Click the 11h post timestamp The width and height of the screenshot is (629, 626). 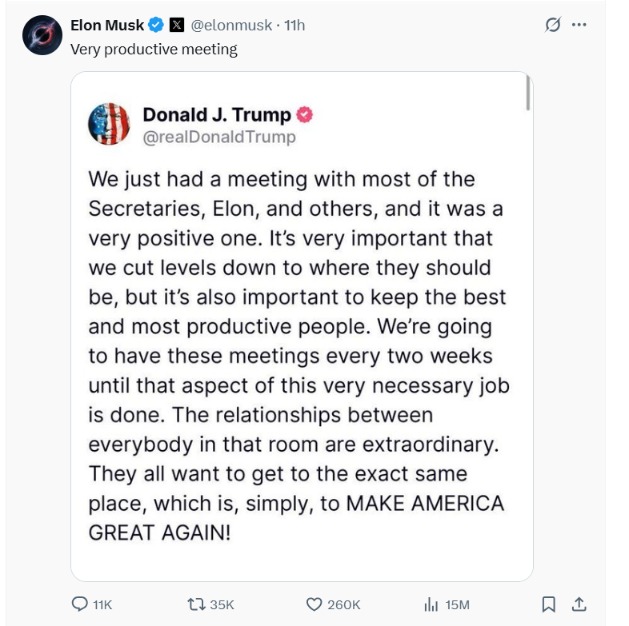pos(295,25)
